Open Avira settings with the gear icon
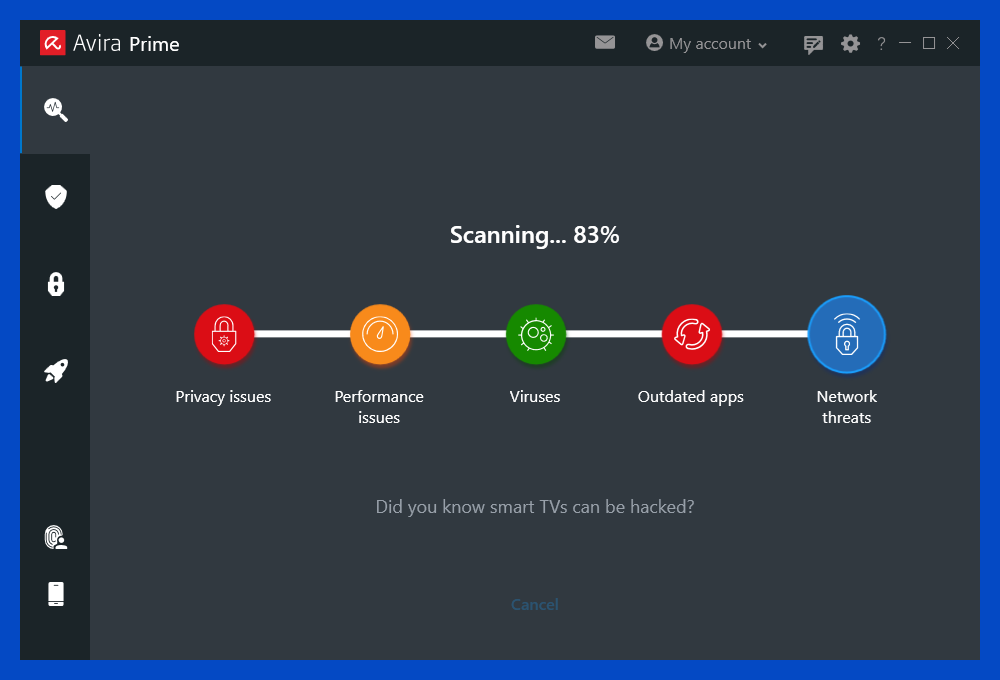The image size is (1000, 680). coord(850,43)
